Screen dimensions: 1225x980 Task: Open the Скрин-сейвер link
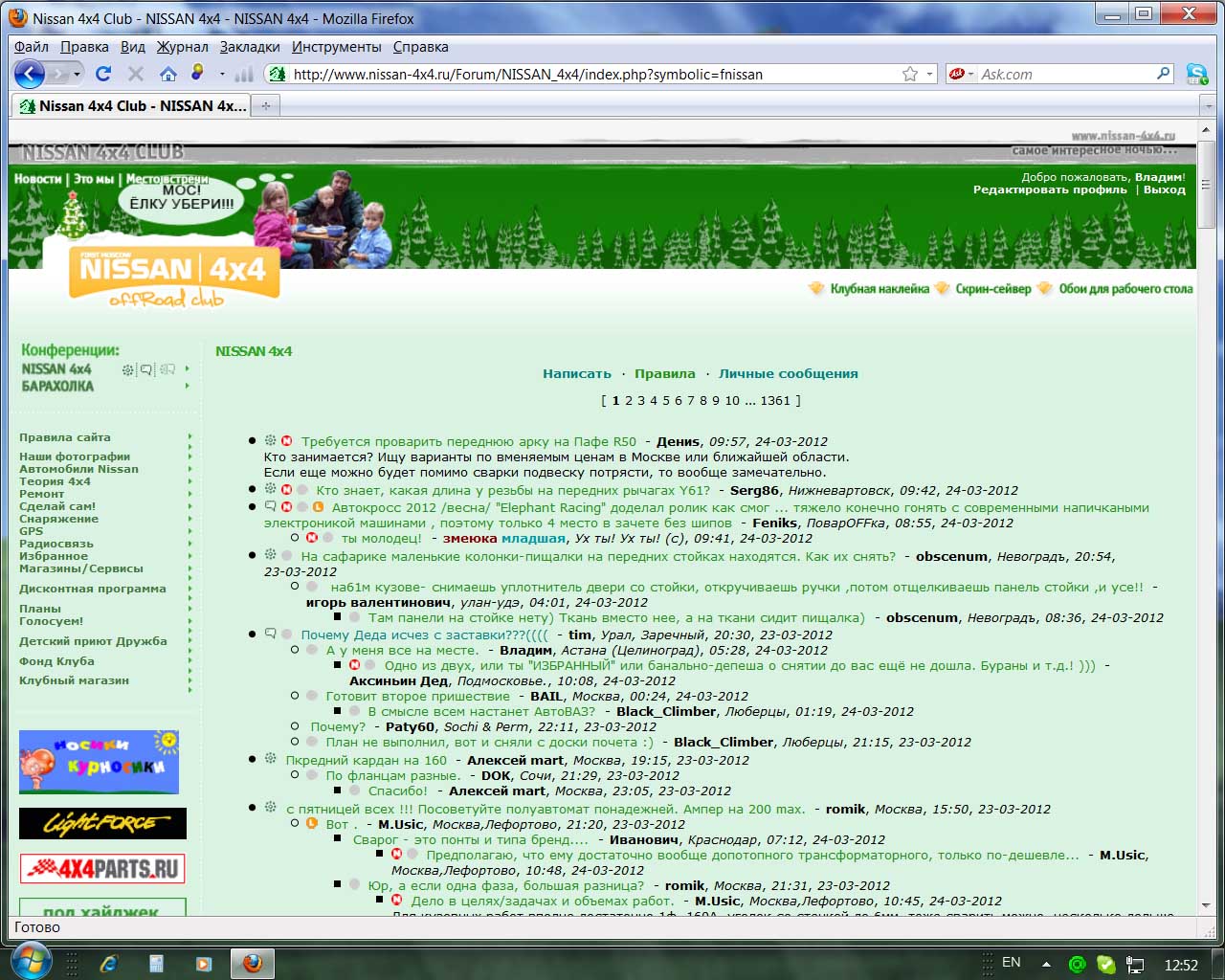click(993, 288)
